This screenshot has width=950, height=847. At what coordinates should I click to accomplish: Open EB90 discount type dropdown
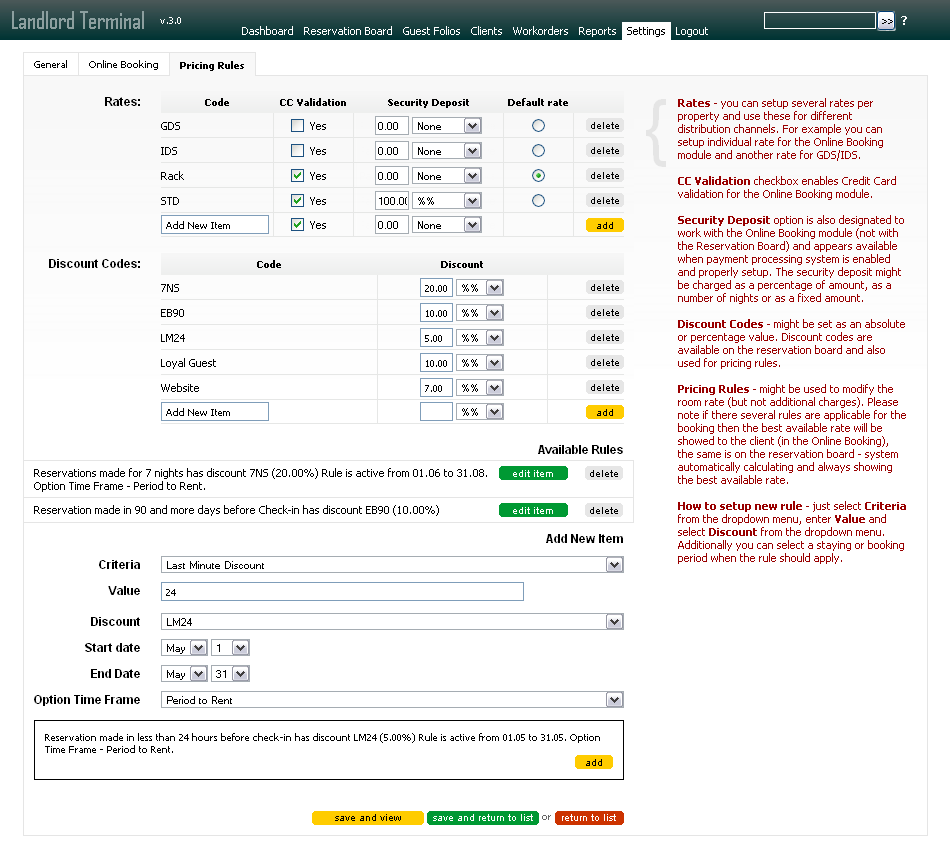pos(479,313)
